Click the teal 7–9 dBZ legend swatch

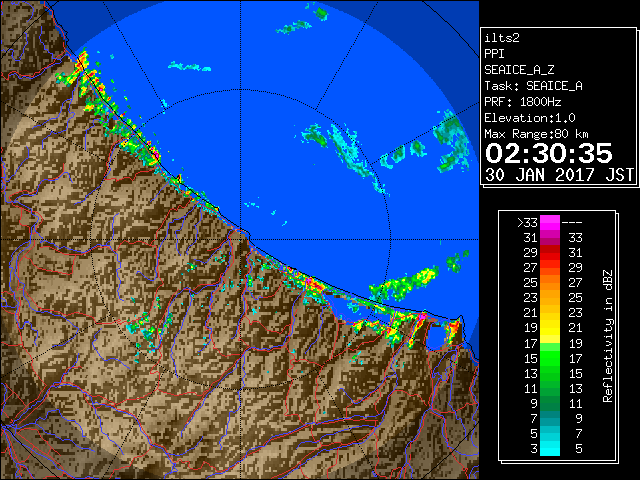pos(550,418)
